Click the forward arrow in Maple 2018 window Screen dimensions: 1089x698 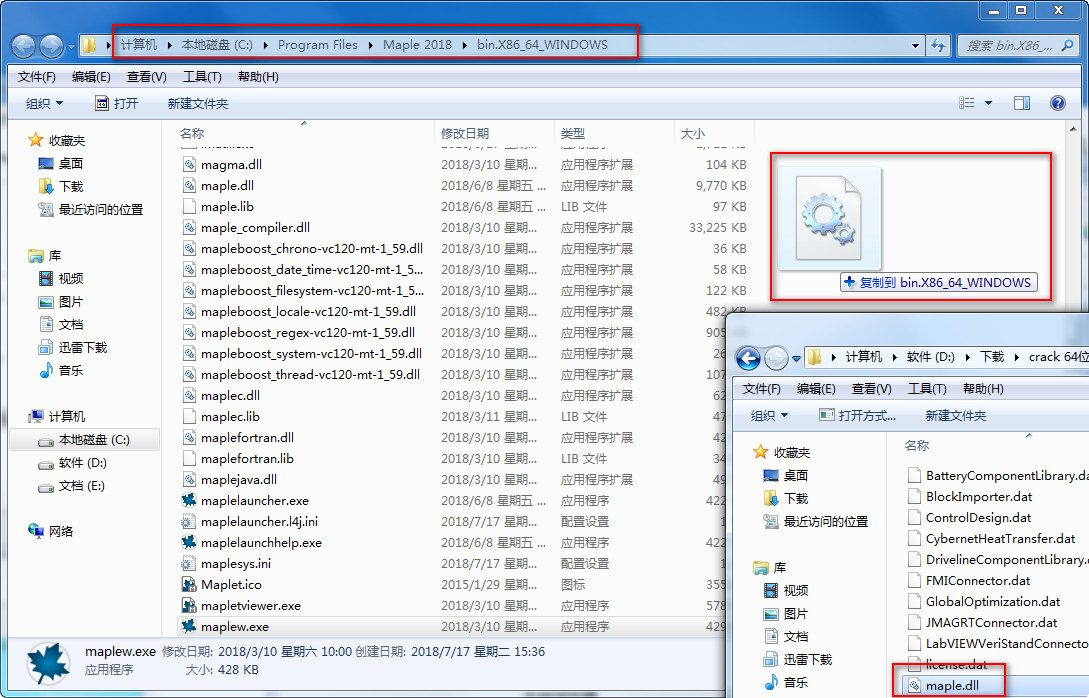click(51, 47)
